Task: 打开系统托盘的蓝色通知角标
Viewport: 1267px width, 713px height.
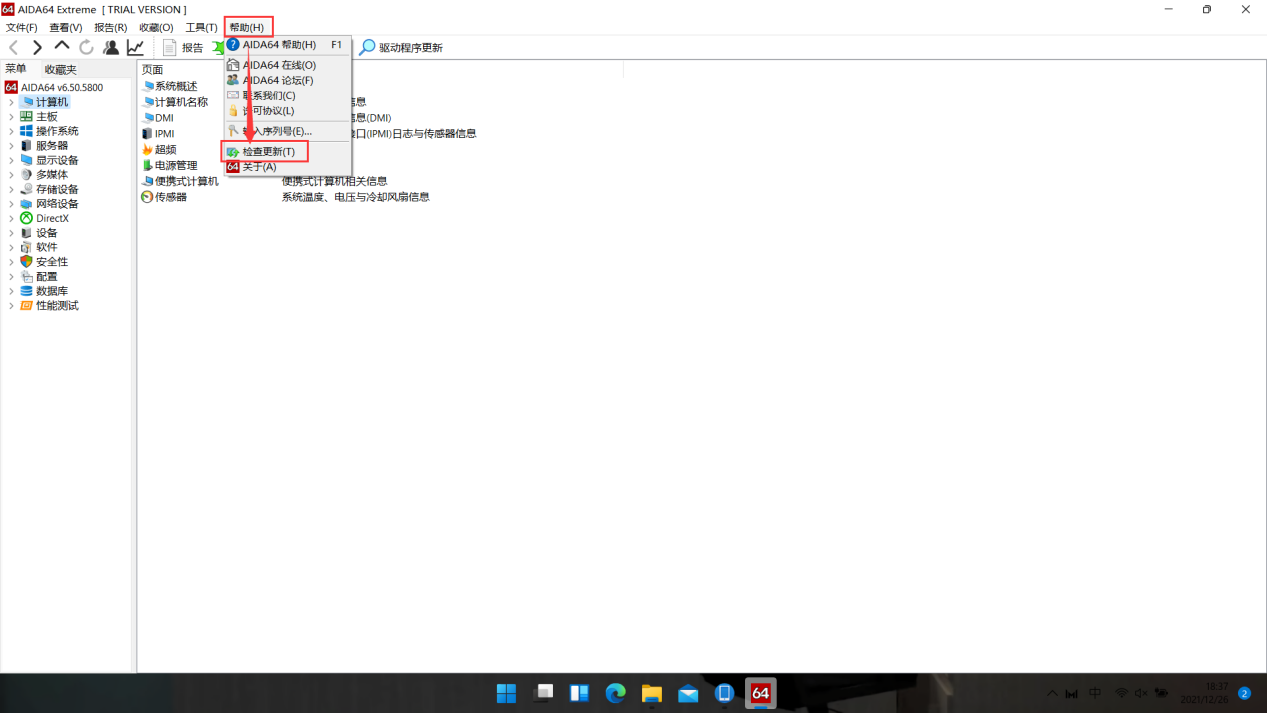Action: [x=1243, y=692]
